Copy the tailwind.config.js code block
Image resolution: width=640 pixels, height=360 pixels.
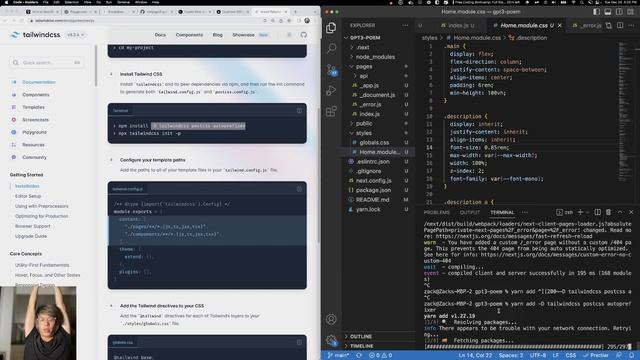click(x=299, y=189)
